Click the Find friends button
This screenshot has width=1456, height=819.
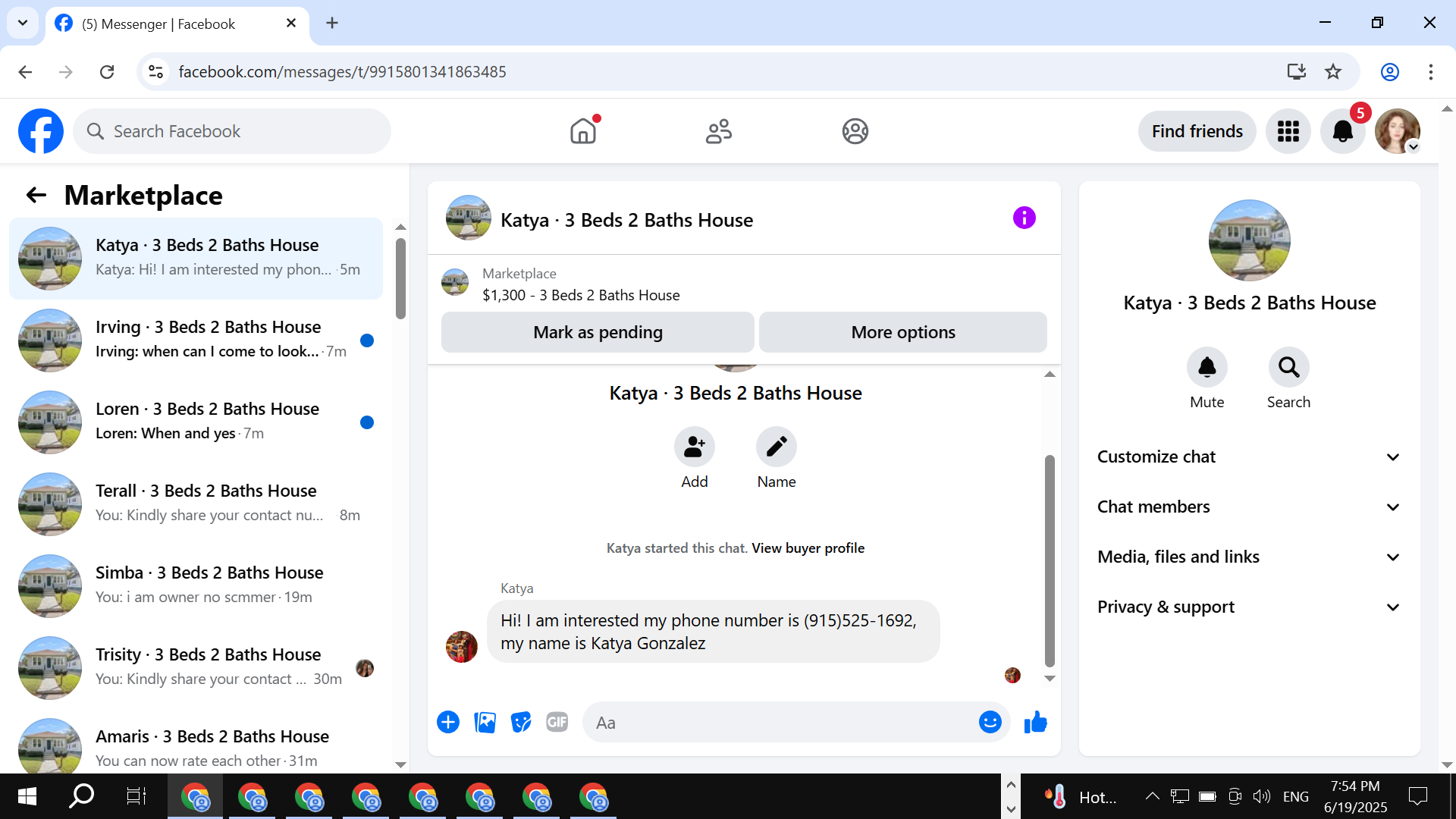(1197, 131)
